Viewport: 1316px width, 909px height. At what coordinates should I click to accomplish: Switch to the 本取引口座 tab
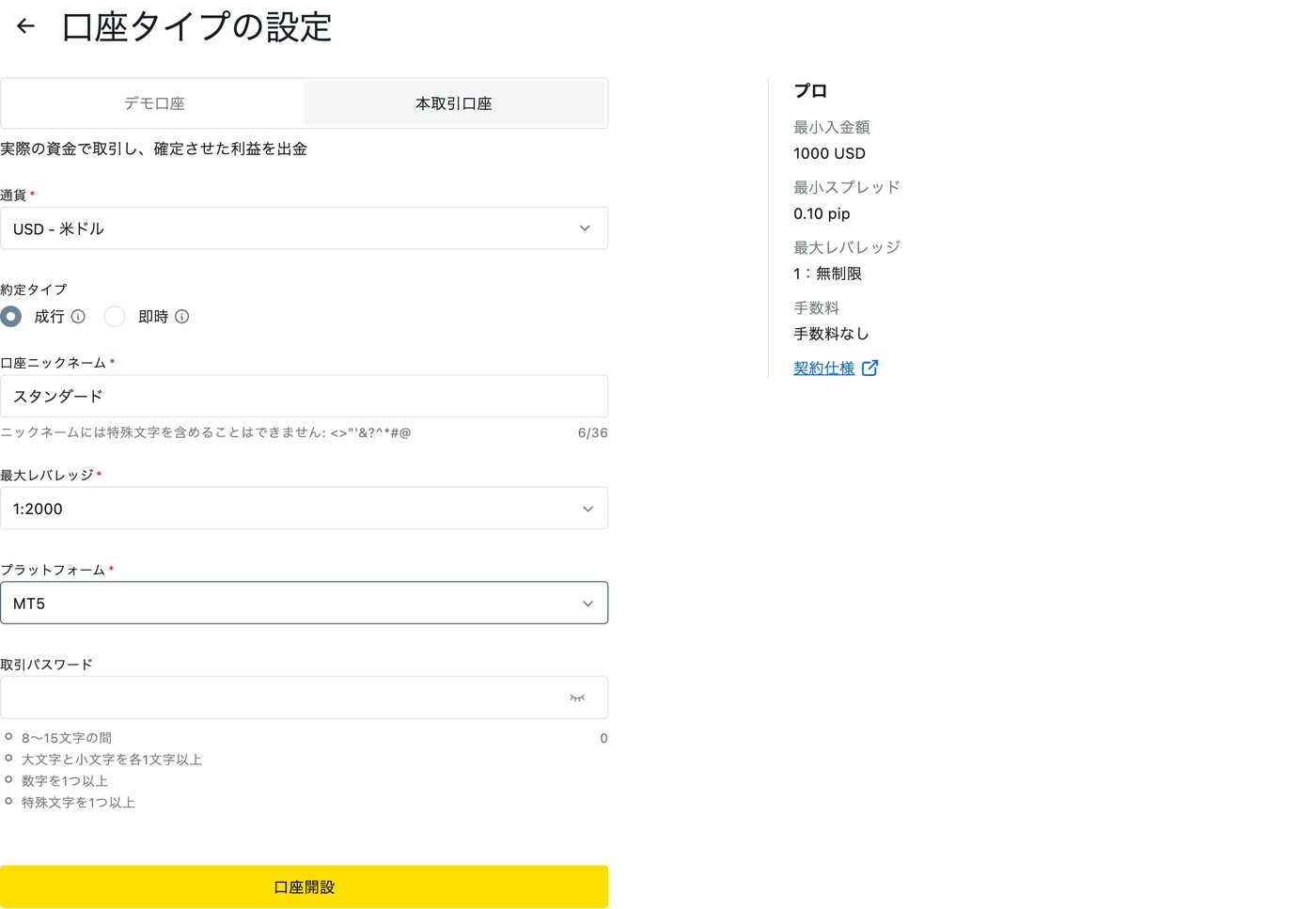(x=454, y=103)
